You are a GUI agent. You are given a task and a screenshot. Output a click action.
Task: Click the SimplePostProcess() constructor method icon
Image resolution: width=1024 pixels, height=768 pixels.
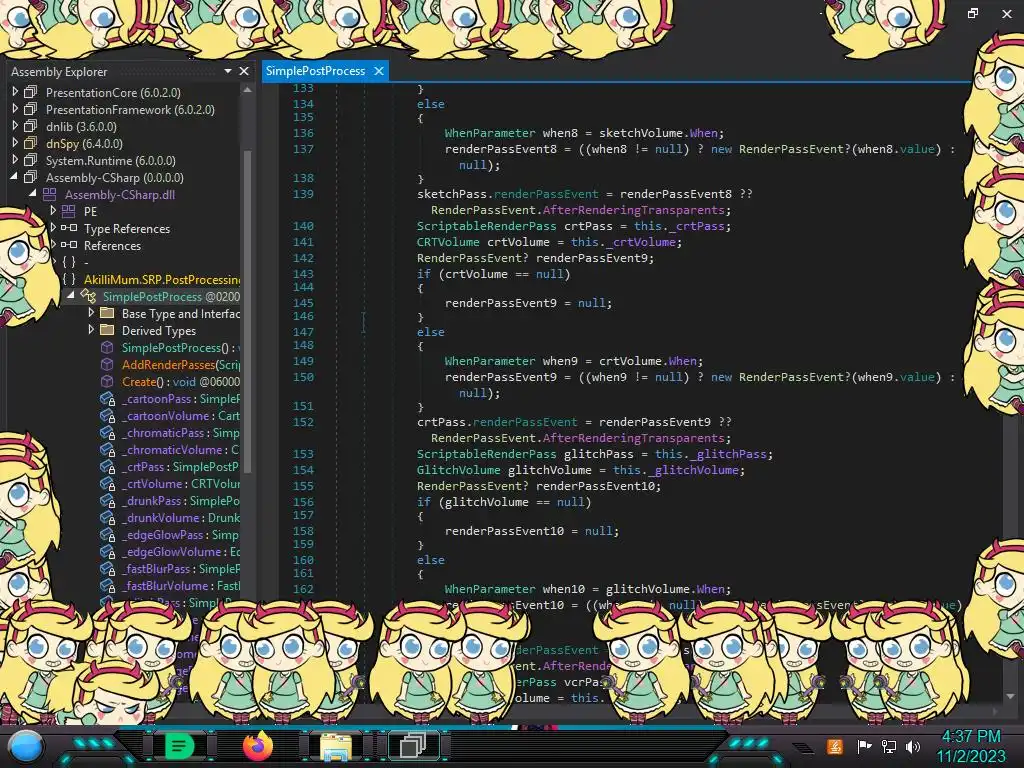(x=107, y=347)
